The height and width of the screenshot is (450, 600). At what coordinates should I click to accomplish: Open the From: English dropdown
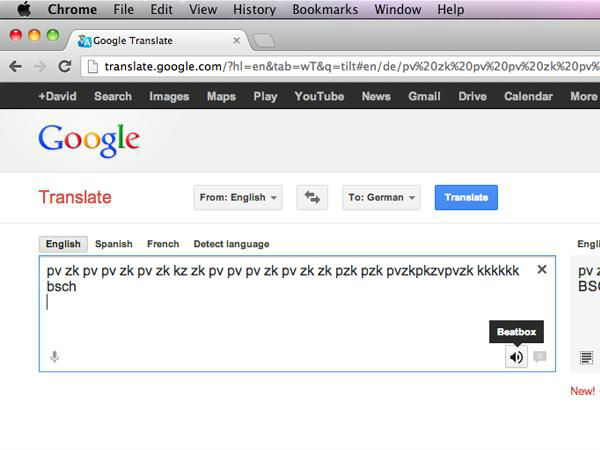coord(238,197)
